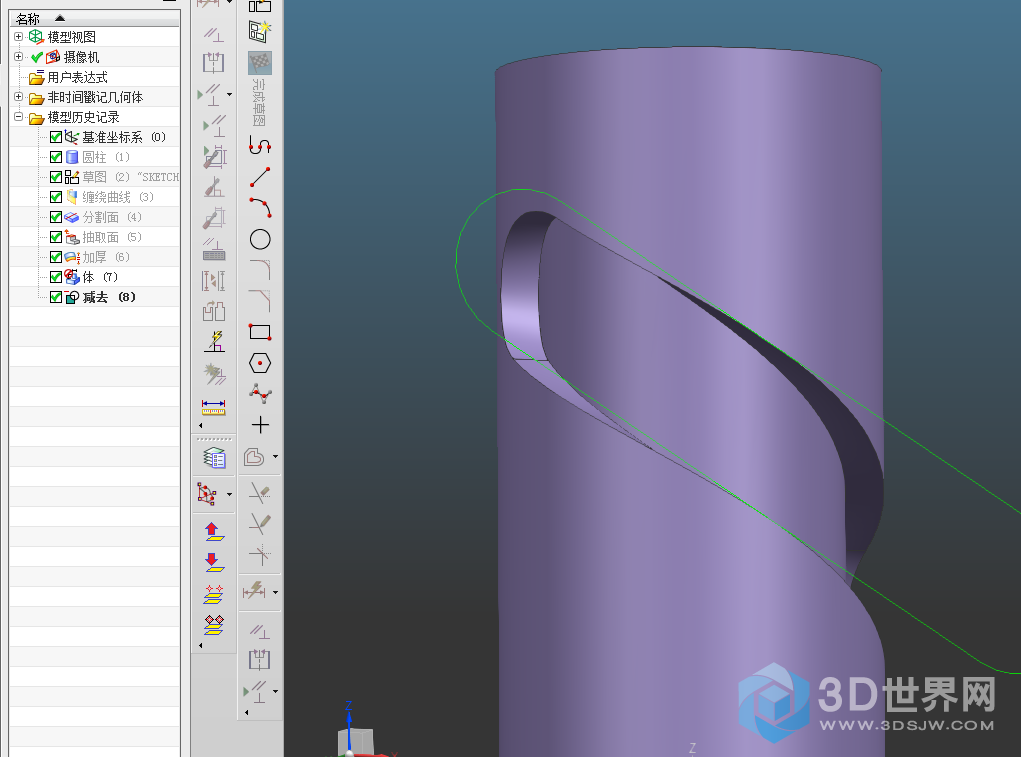Select the 体 (7) feature
1021x757 pixels.
(x=100, y=277)
